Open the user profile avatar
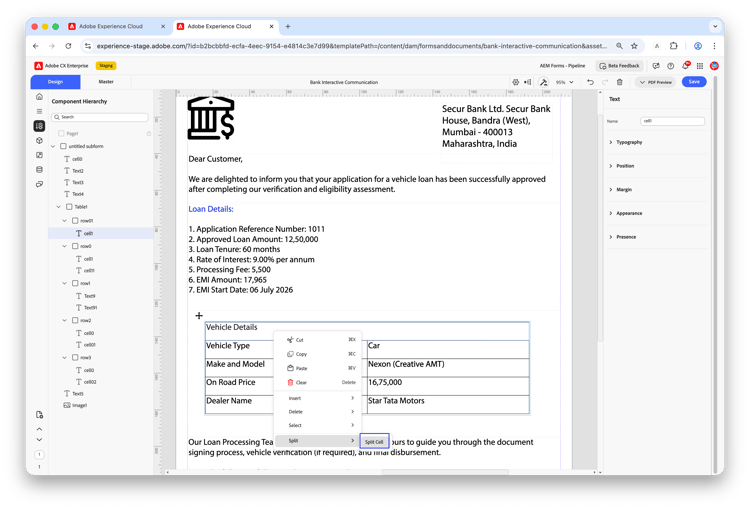The width and height of the screenshot is (750, 509). (x=714, y=66)
